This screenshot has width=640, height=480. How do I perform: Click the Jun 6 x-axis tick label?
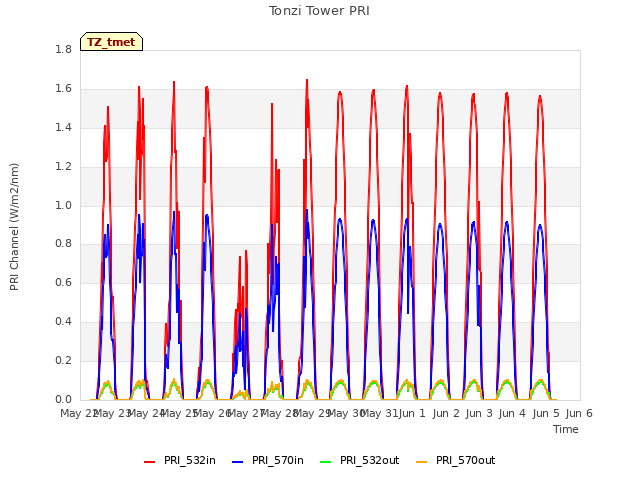coord(579,413)
